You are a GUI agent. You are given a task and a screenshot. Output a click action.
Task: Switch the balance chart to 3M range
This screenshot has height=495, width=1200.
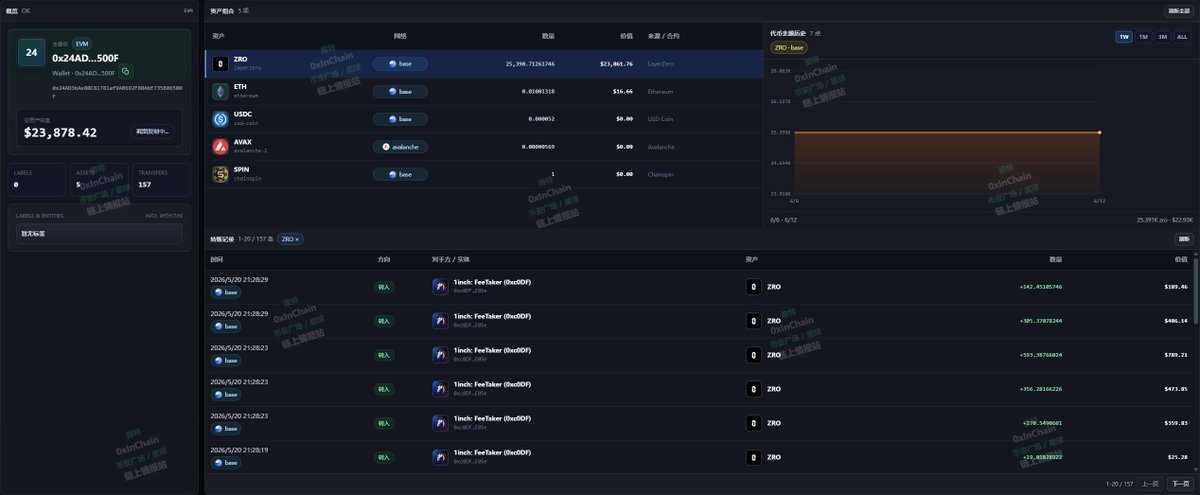click(x=1162, y=37)
